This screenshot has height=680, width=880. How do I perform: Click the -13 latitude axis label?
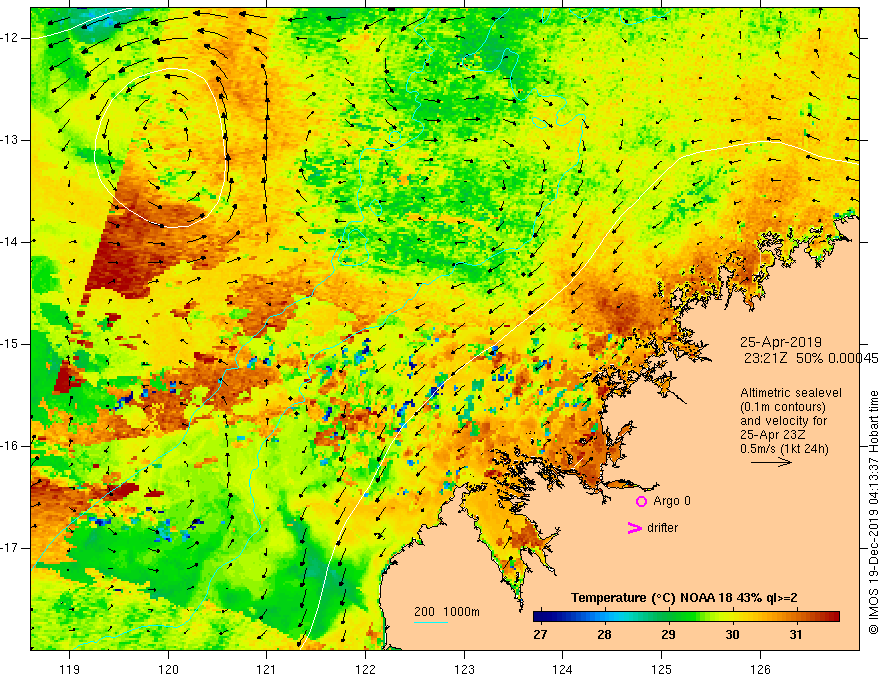(10, 140)
